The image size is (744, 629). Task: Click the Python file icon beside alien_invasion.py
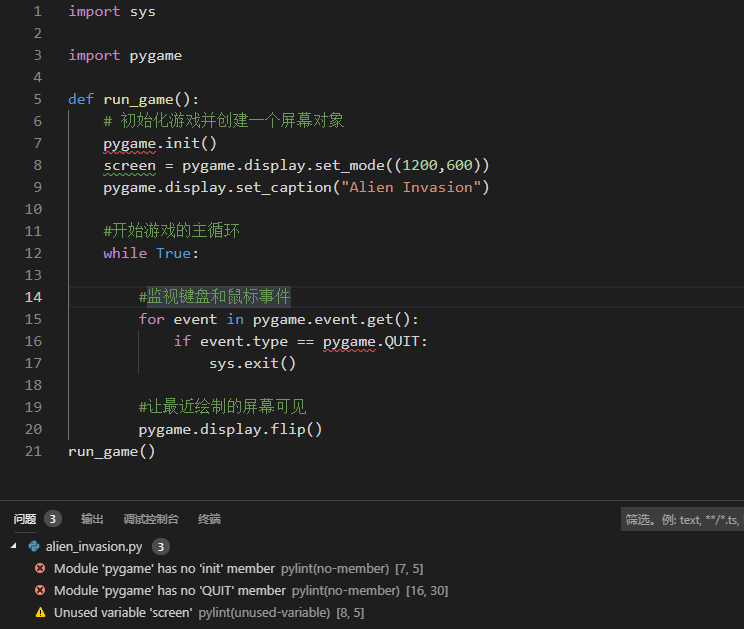coord(34,546)
